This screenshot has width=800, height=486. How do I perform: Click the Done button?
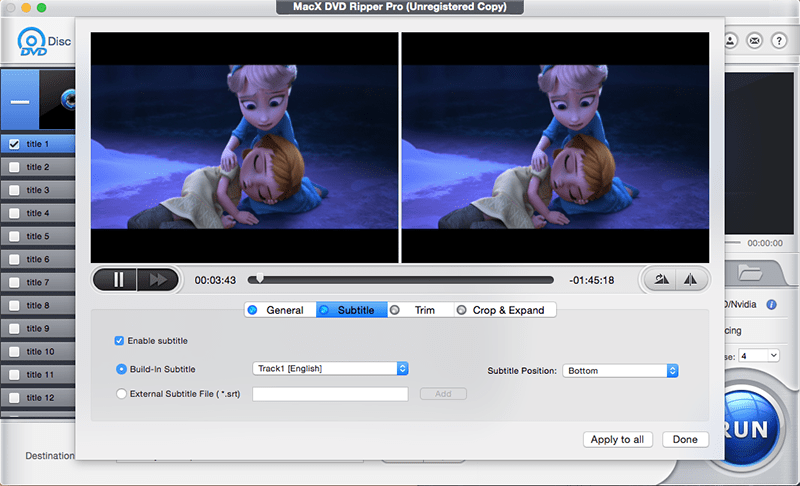pyautogui.click(x=685, y=440)
